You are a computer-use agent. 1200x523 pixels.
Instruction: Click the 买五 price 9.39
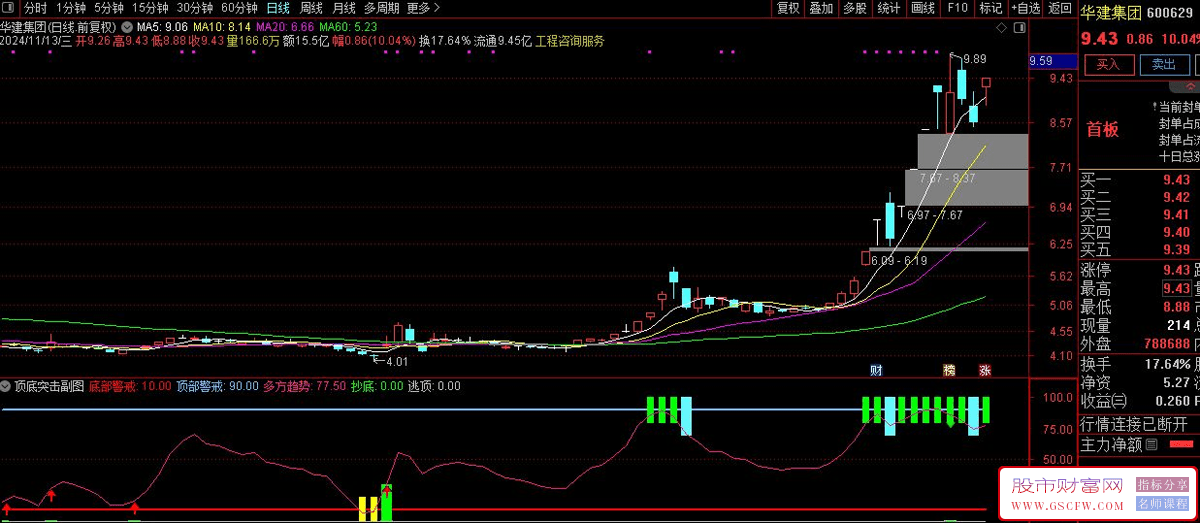[x=1176, y=249]
